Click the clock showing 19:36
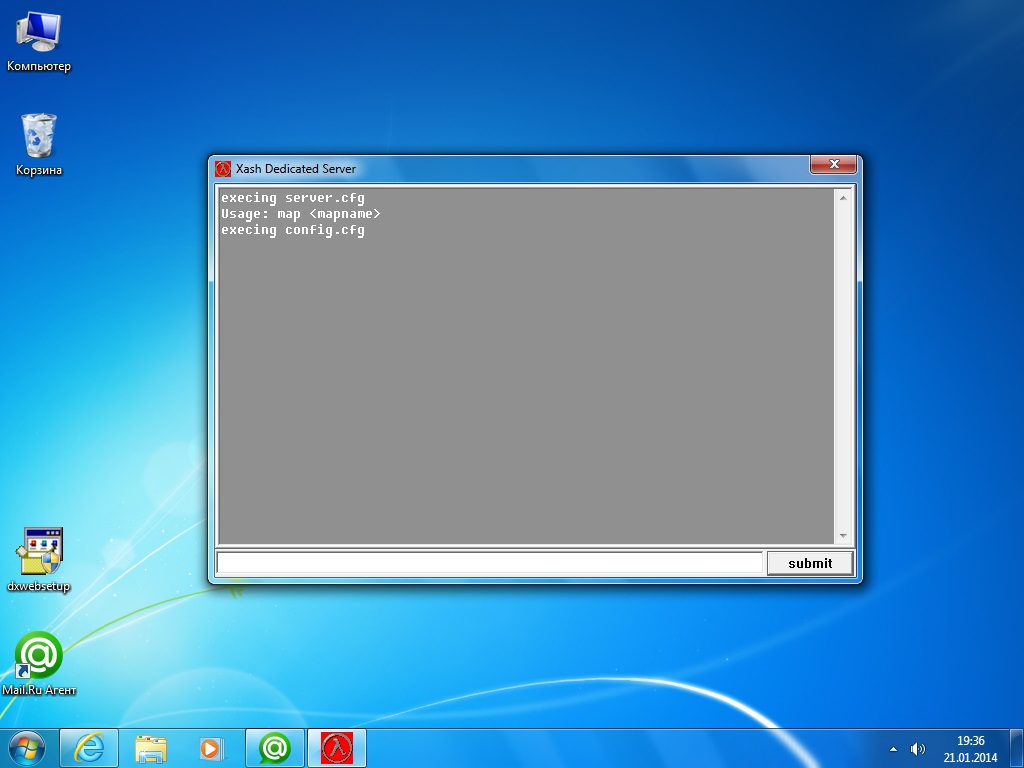This screenshot has height=768, width=1024. click(x=970, y=748)
